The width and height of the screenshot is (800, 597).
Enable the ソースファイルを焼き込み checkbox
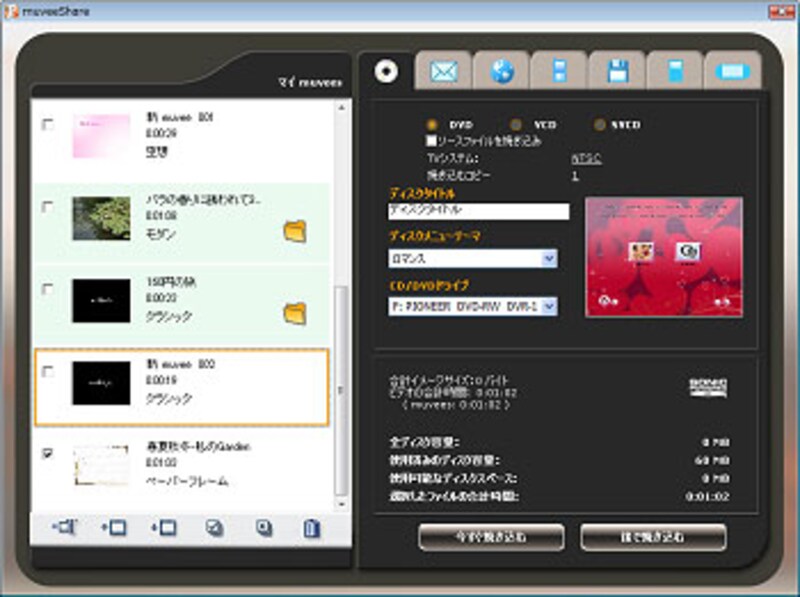(x=432, y=141)
